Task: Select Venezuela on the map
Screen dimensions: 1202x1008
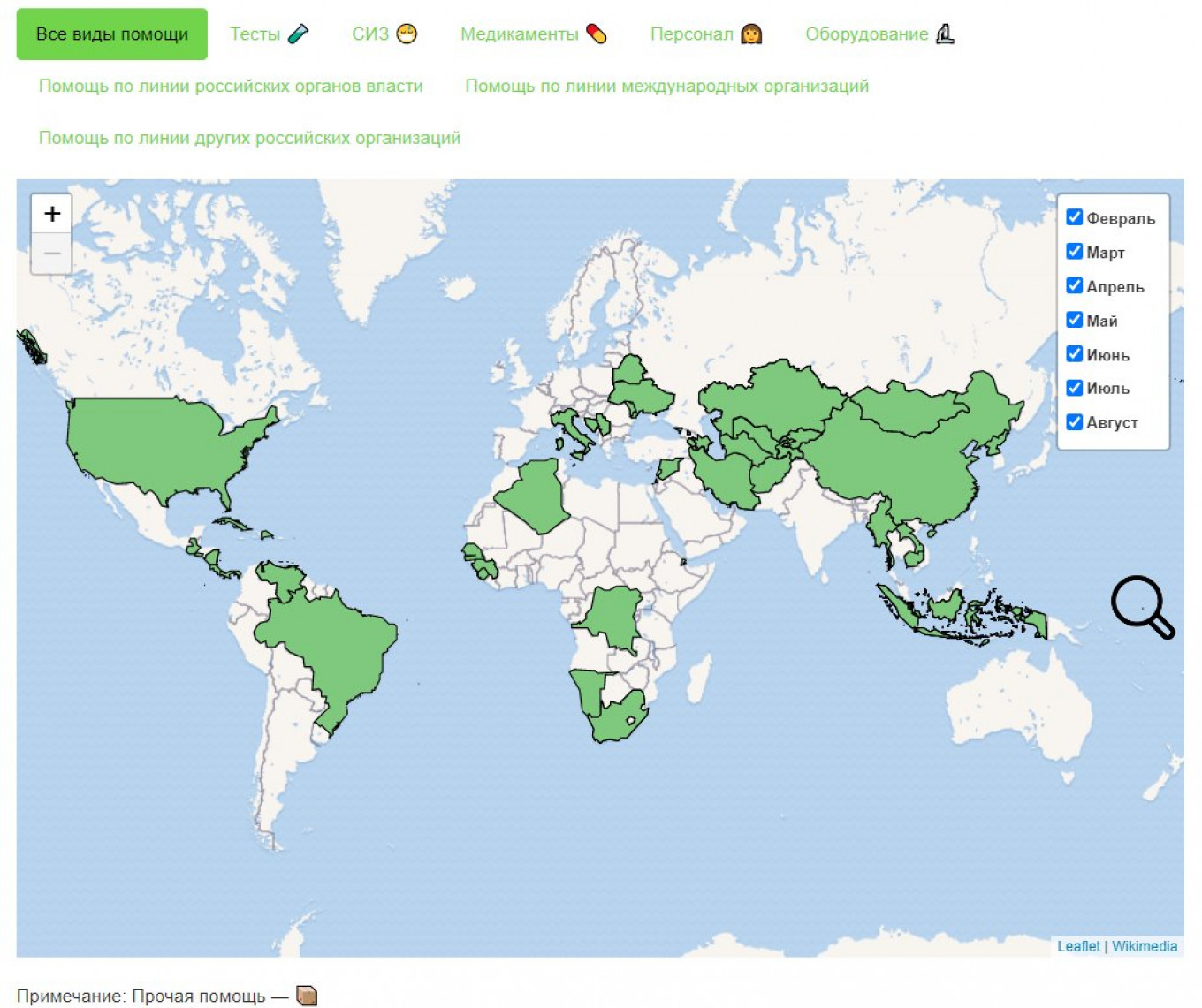Action: coord(283,579)
